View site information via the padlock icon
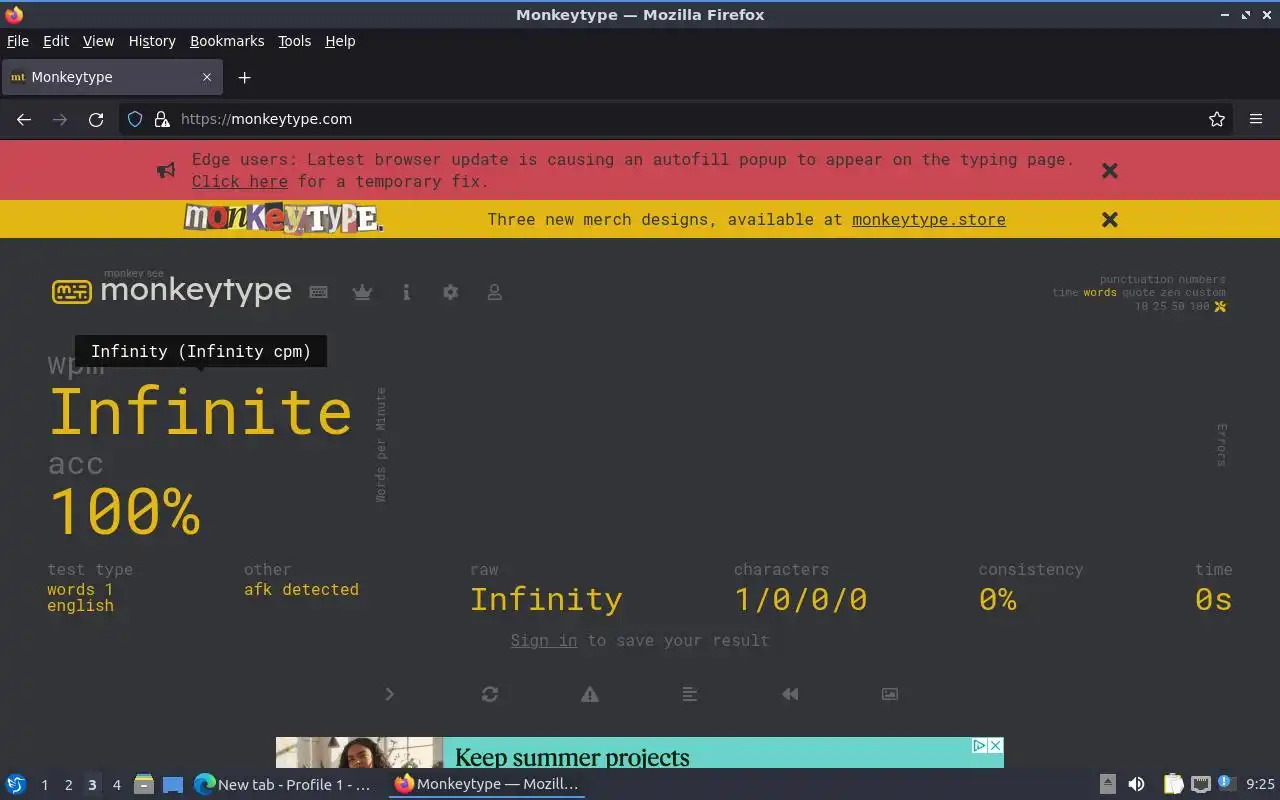 pyautogui.click(x=162, y=119)
